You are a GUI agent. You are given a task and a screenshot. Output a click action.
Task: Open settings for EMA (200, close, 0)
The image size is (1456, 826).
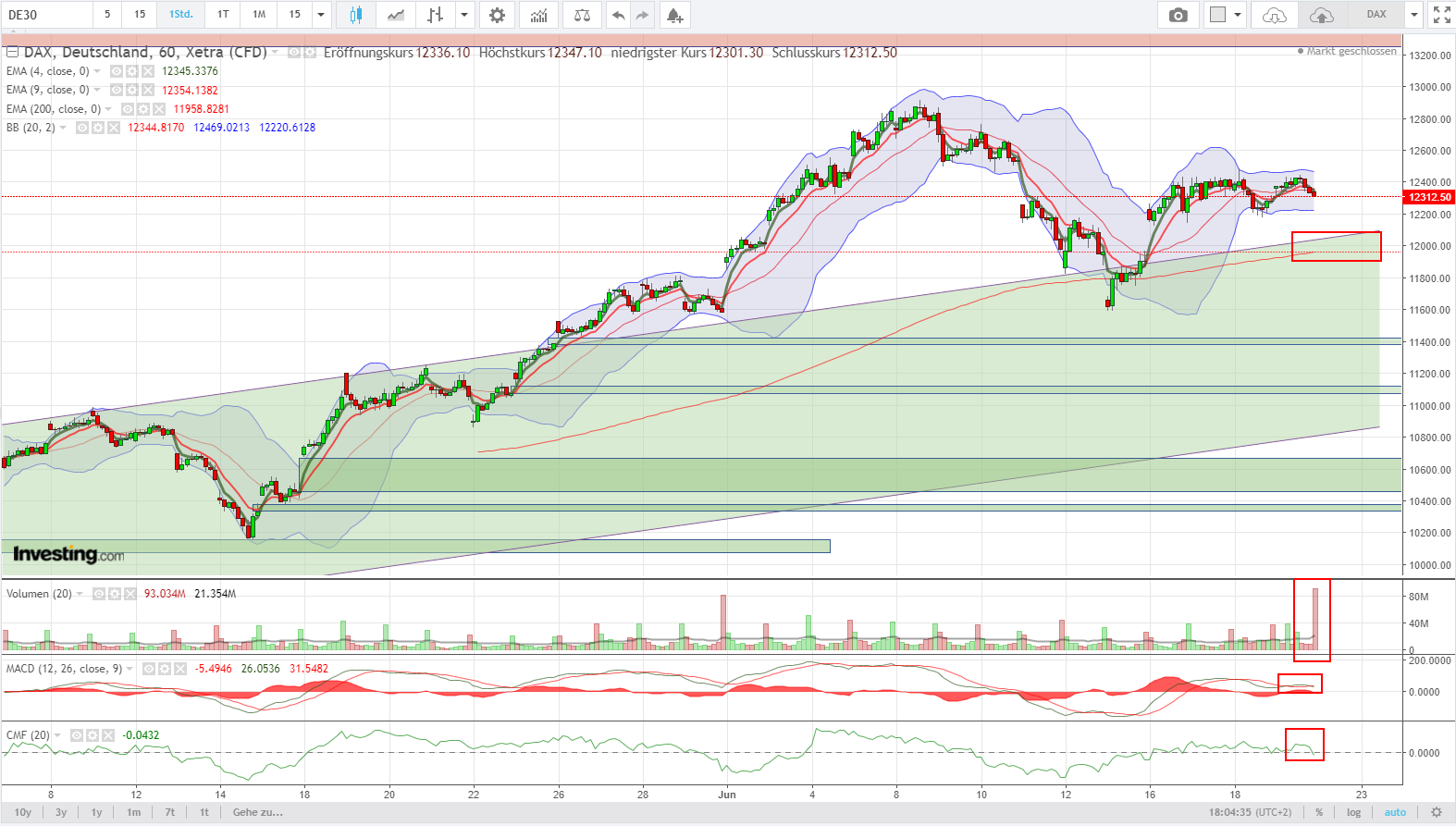pyautogui.click(x=143, y=109)
